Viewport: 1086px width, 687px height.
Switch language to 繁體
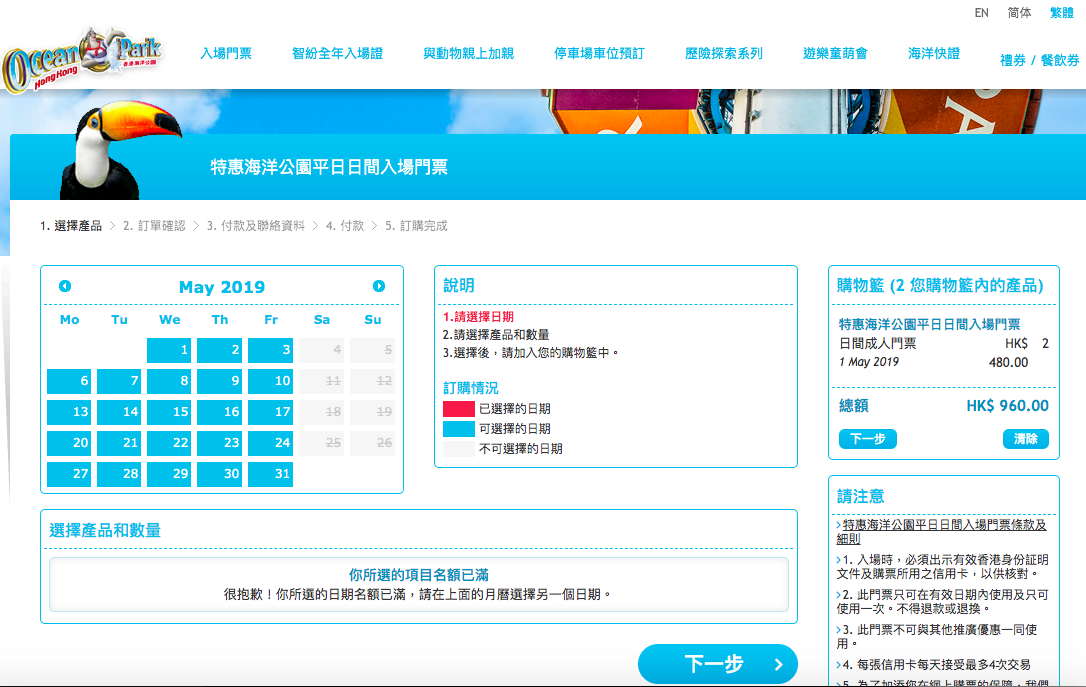click(1061, 12)
